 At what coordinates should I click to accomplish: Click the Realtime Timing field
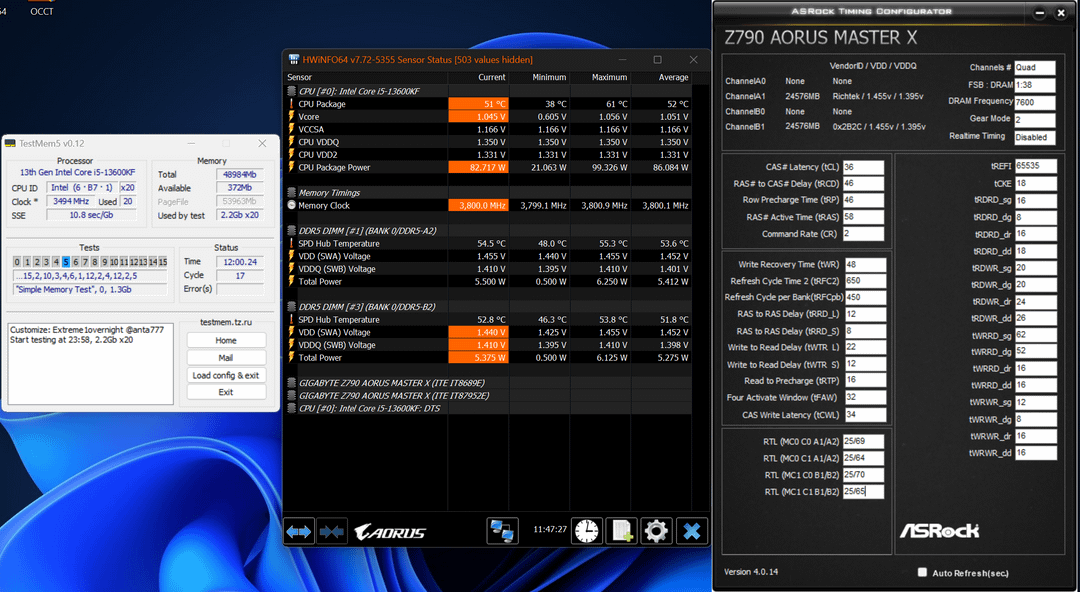pyautogui.click(x=1035, y=136)
